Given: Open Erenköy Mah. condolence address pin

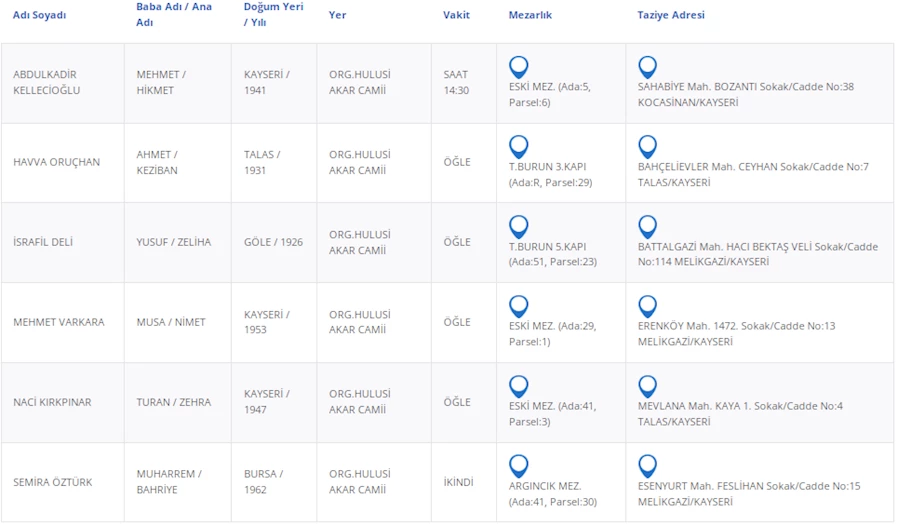Looking at the screenshot, I should point(647,307).
